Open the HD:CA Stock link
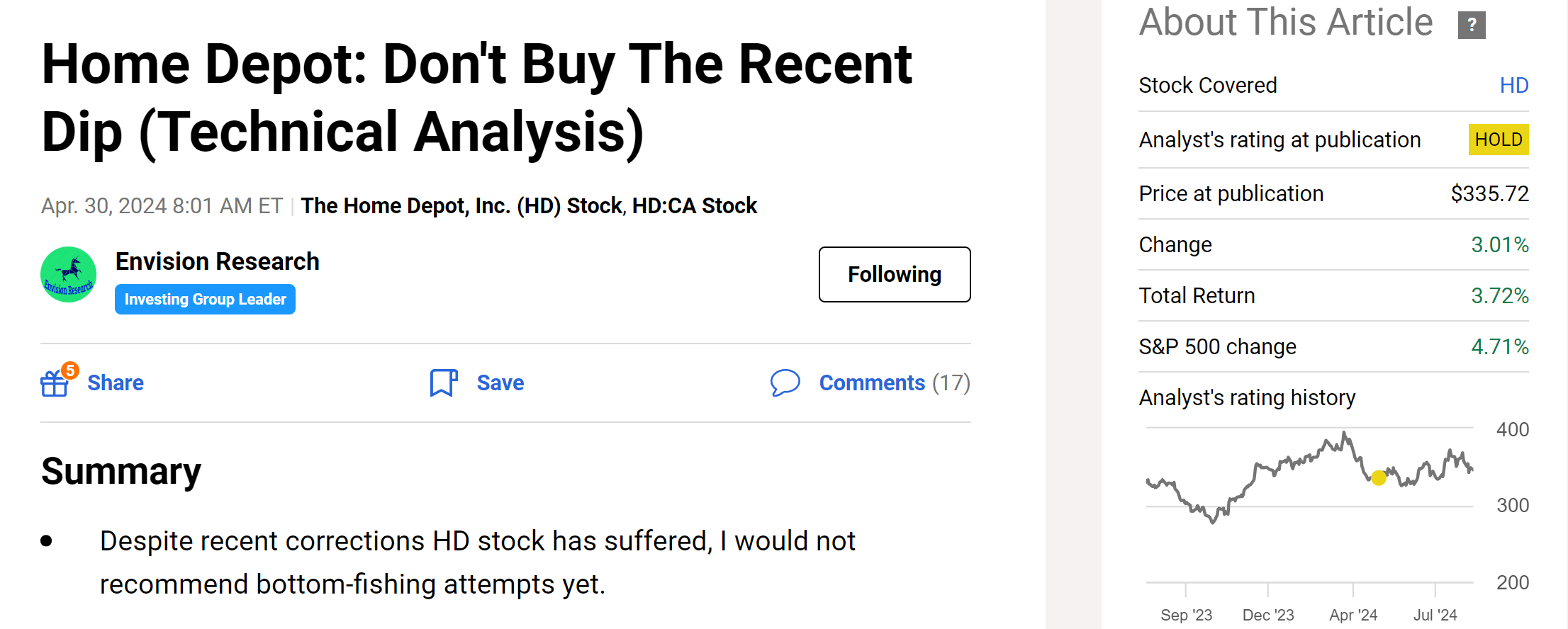This screenshot has width=1568, height=629. [x=694, y=206]
